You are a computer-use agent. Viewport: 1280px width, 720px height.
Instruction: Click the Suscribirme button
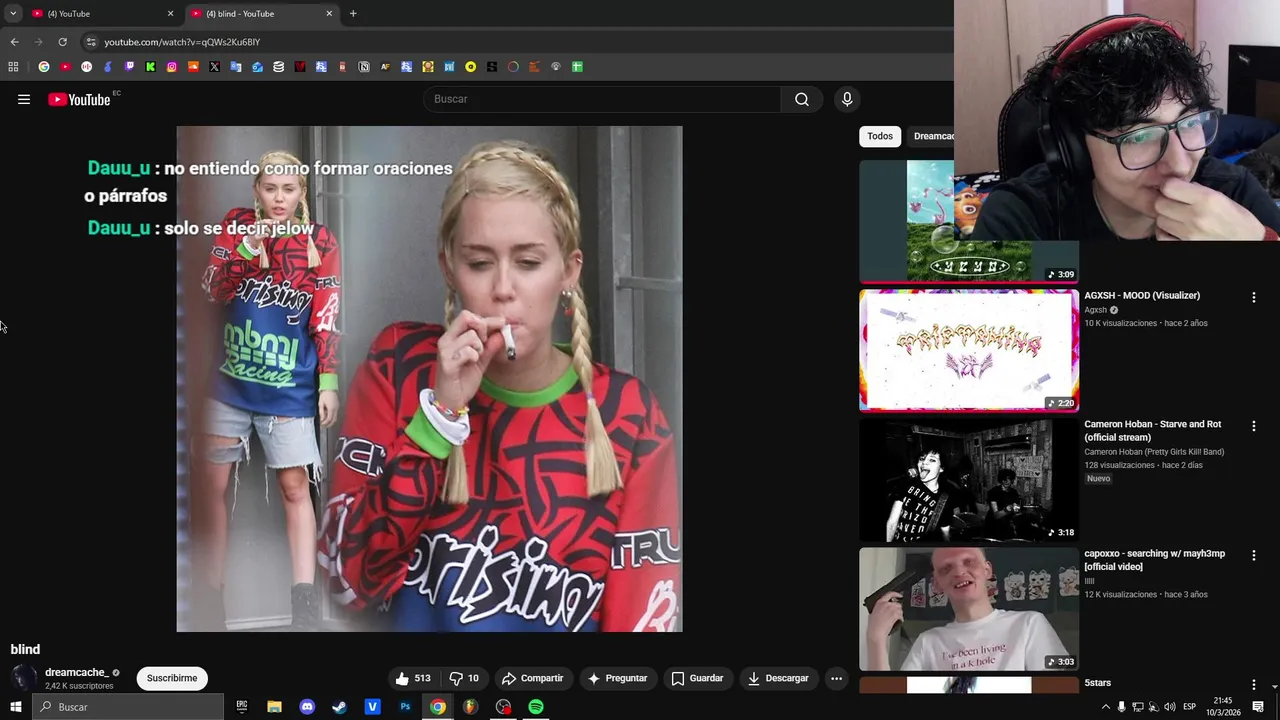[172, 678]
